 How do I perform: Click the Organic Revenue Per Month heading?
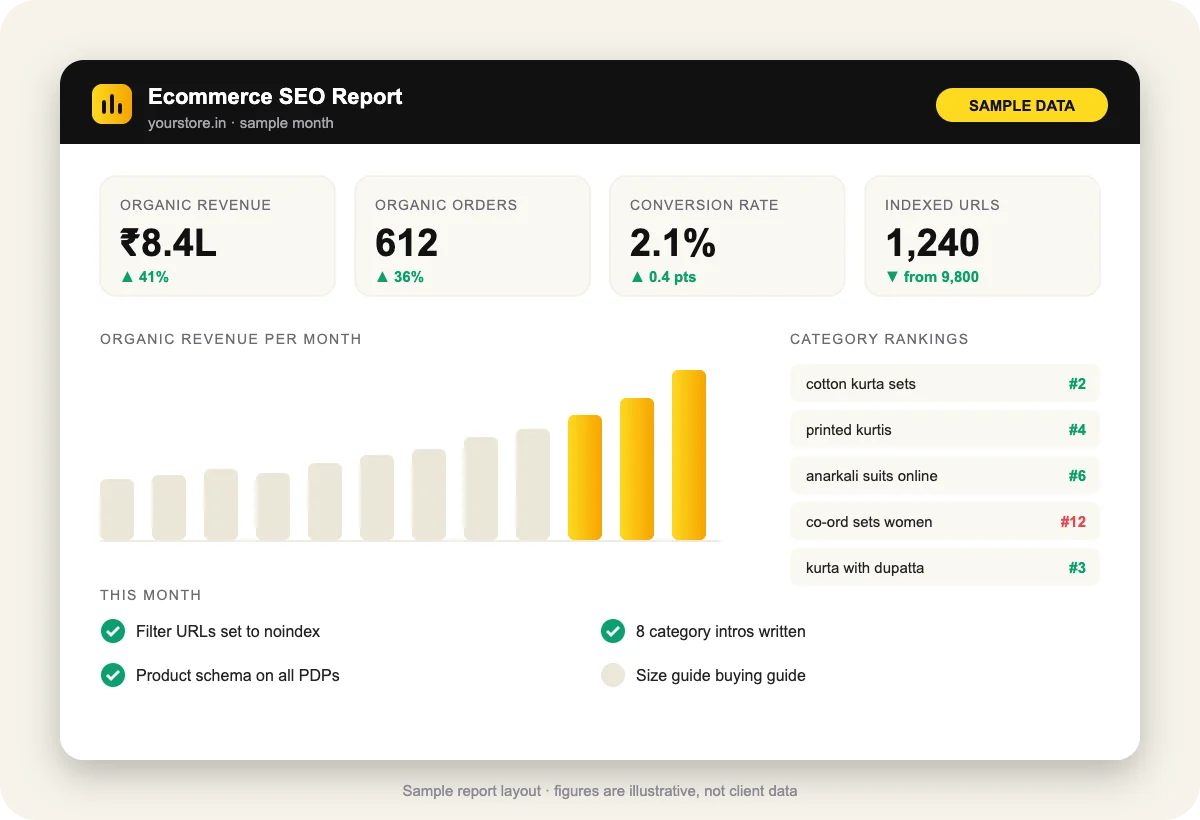[231, 339]
